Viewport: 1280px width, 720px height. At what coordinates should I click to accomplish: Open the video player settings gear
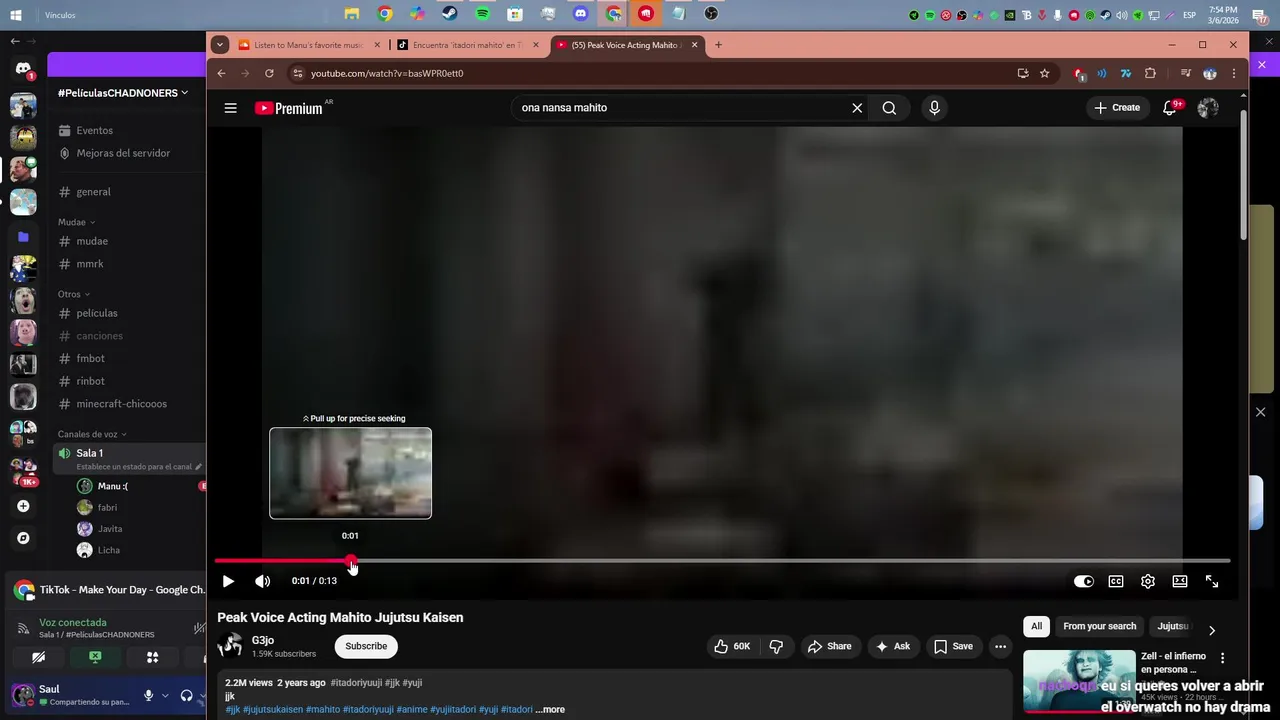[1148, 581]
